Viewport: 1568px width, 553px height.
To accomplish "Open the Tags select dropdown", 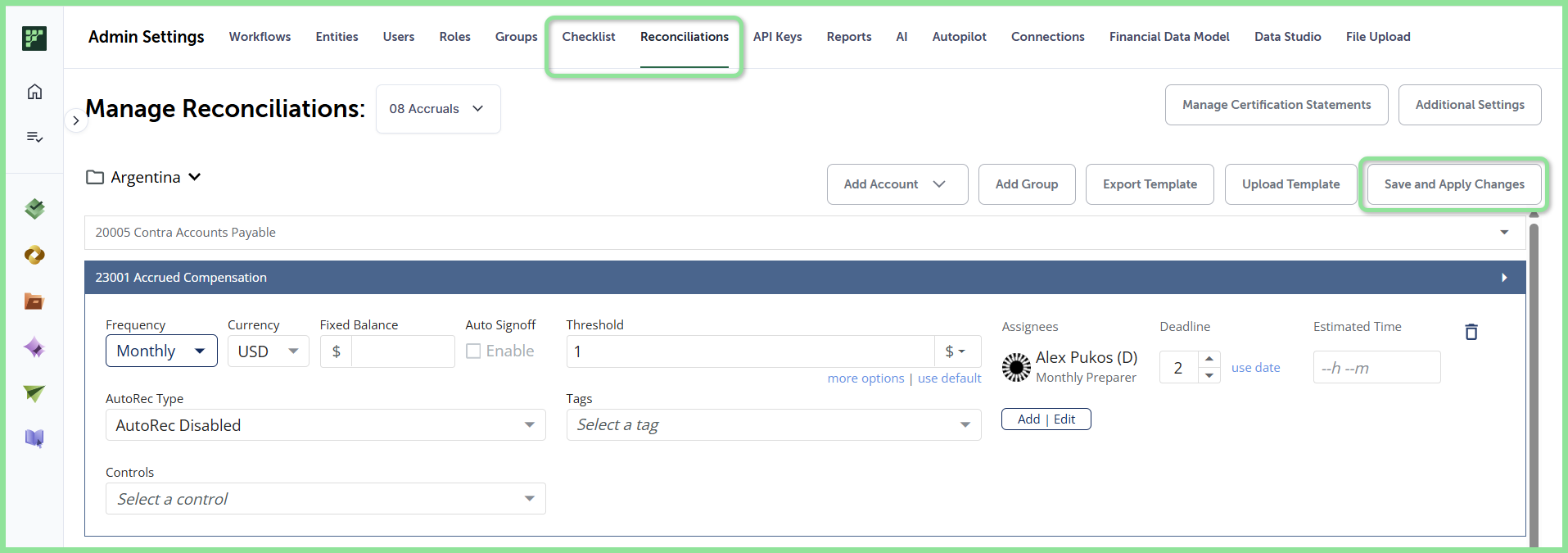I will [x=773, y=424].
